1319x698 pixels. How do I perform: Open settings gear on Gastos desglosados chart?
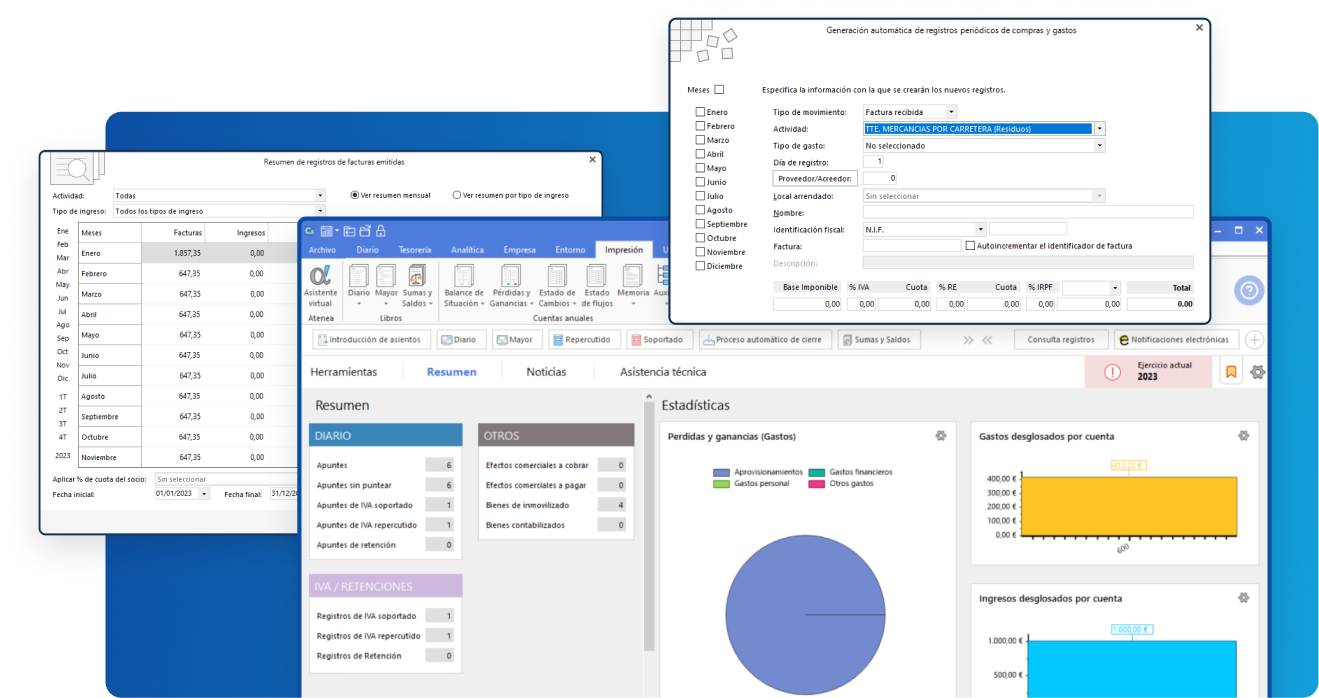coord(1243,436)
